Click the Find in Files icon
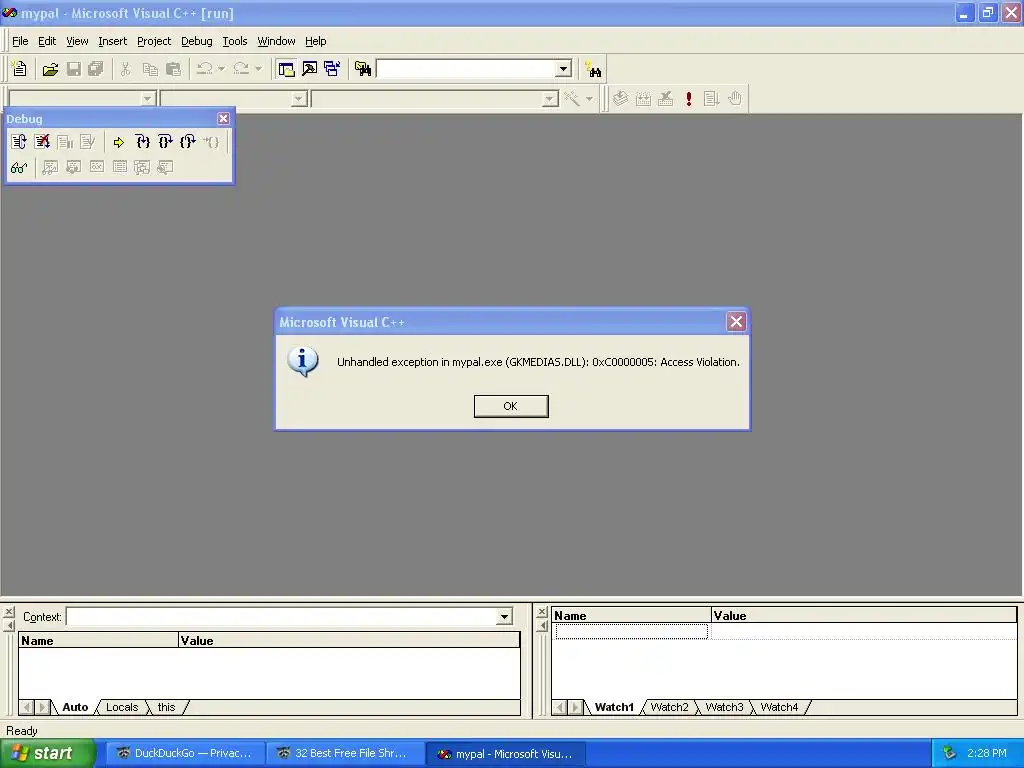 [x=362, y=69]
